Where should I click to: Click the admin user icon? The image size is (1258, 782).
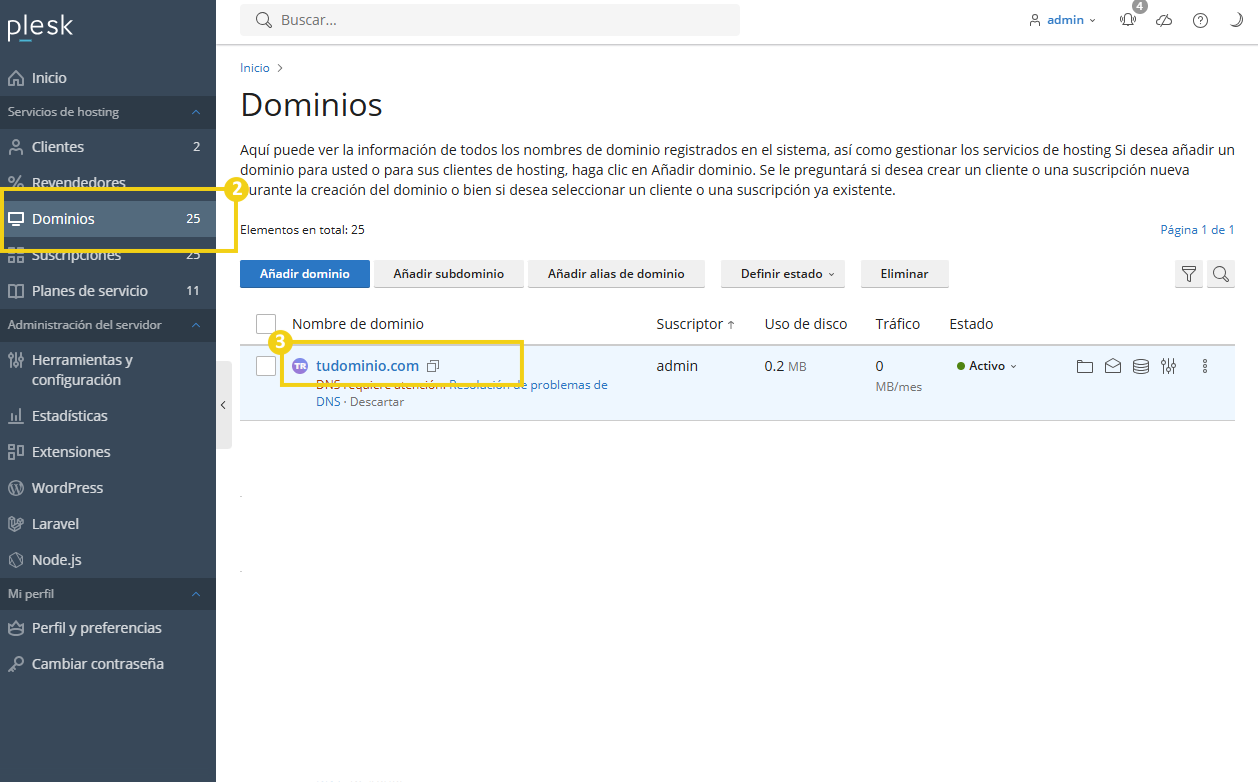[x=1035, y=20]
